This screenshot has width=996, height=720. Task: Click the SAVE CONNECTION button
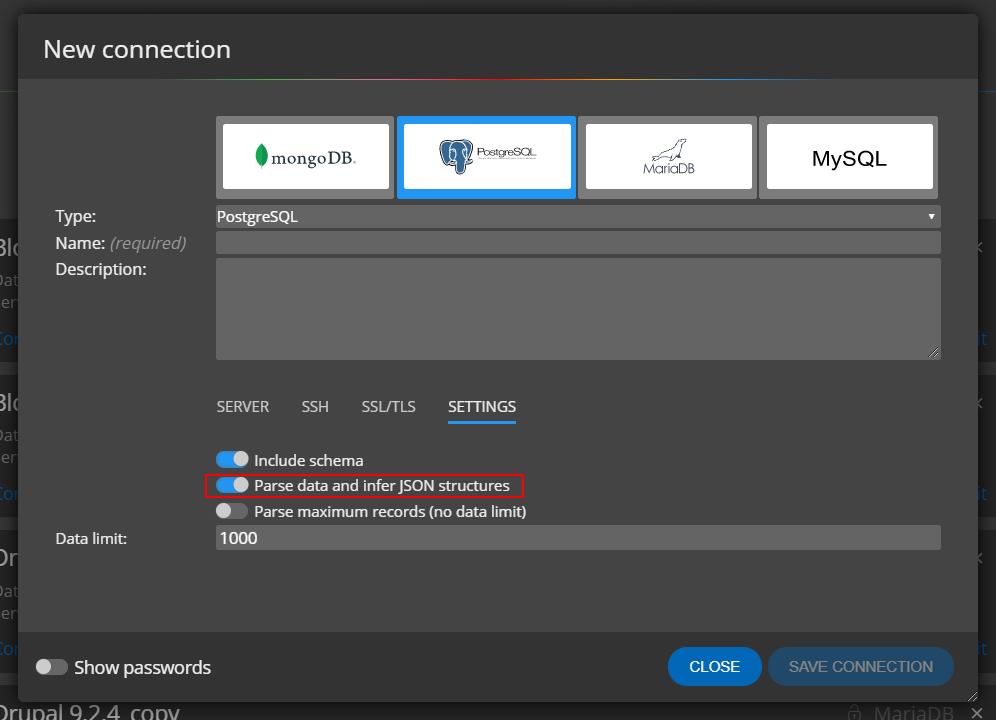(x=861, y=667)
